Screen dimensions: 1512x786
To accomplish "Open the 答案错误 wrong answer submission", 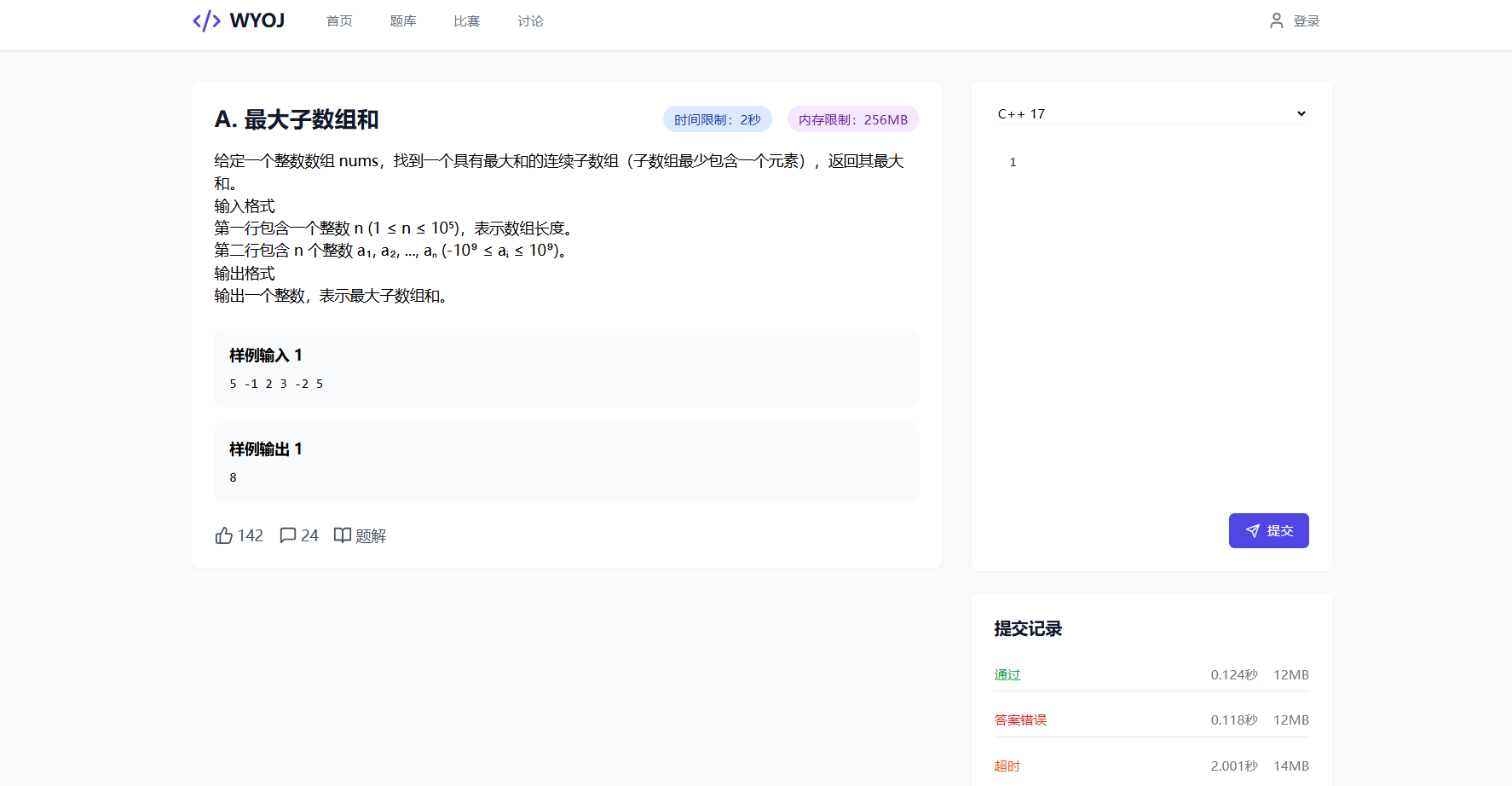I will point(1020,720).
